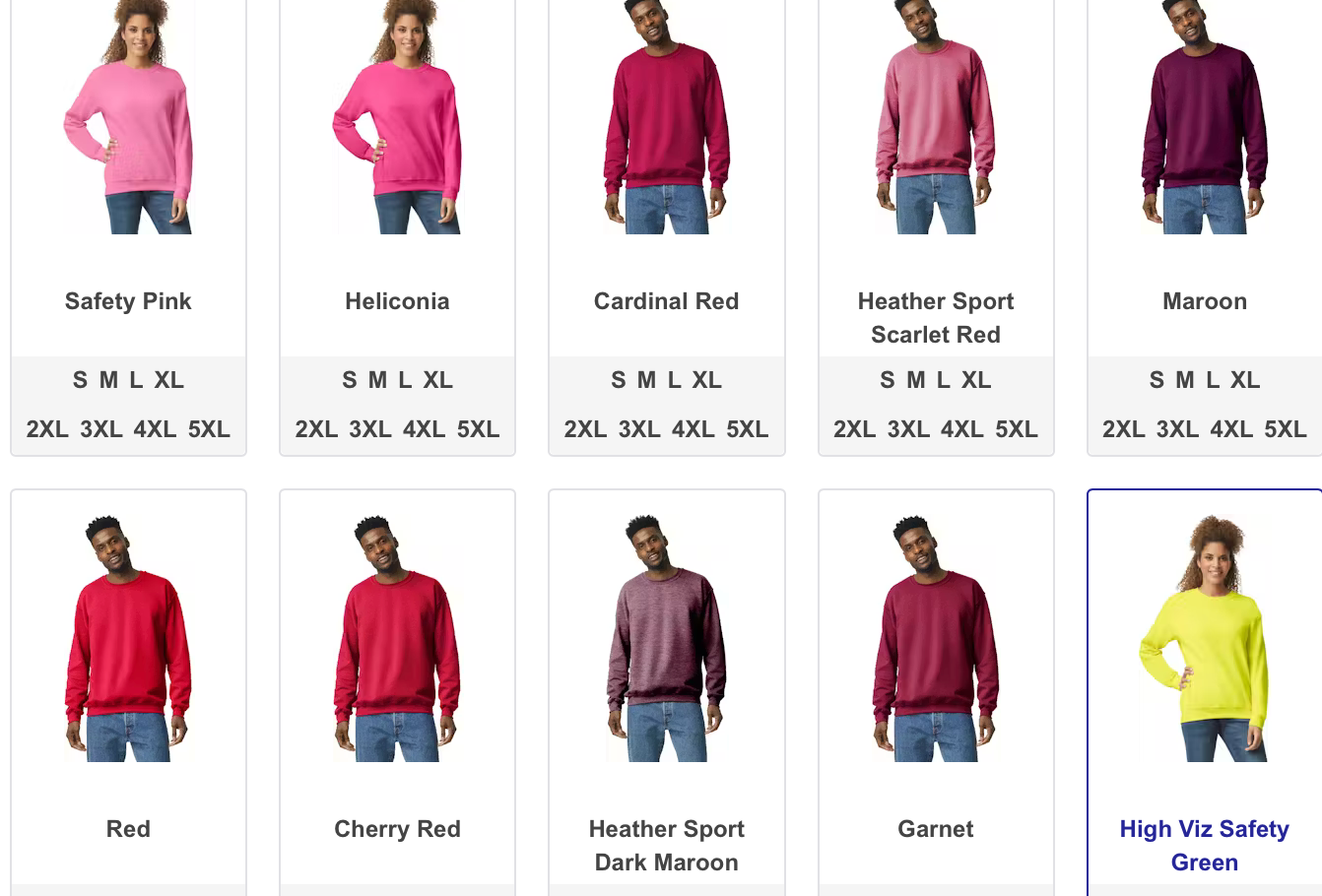Screen dimensions: 1322x896
Task: Click the Garnet color name
Action: point(936,829)
